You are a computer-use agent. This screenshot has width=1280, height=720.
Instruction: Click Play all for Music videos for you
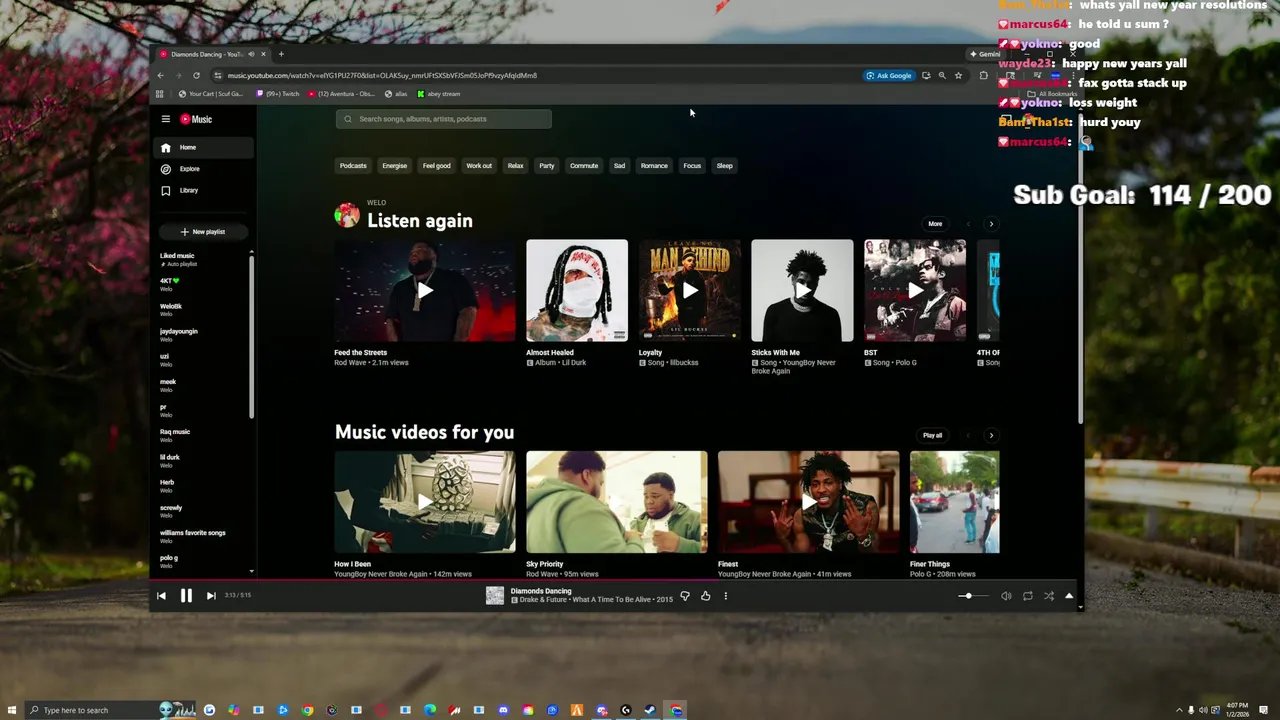point(933,435)
